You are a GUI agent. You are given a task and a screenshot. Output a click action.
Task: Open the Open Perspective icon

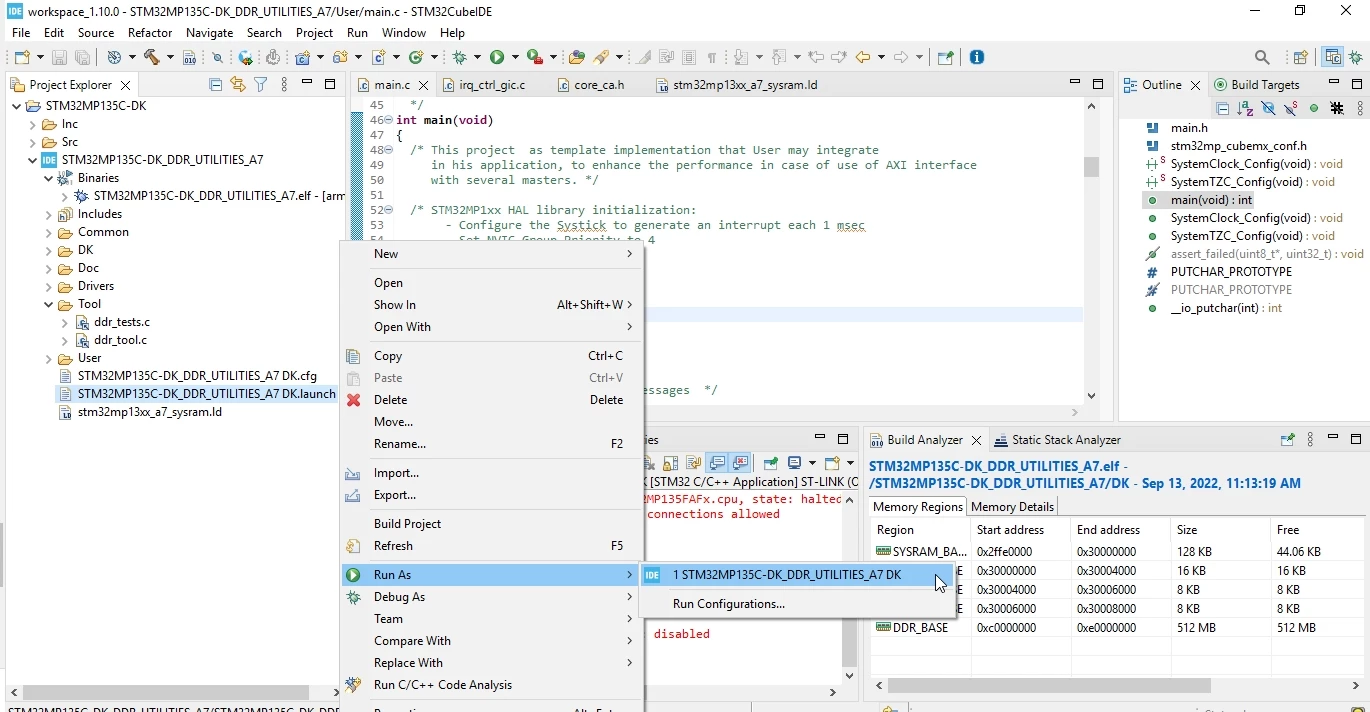pyautogui.click(x=1300, y=57)
